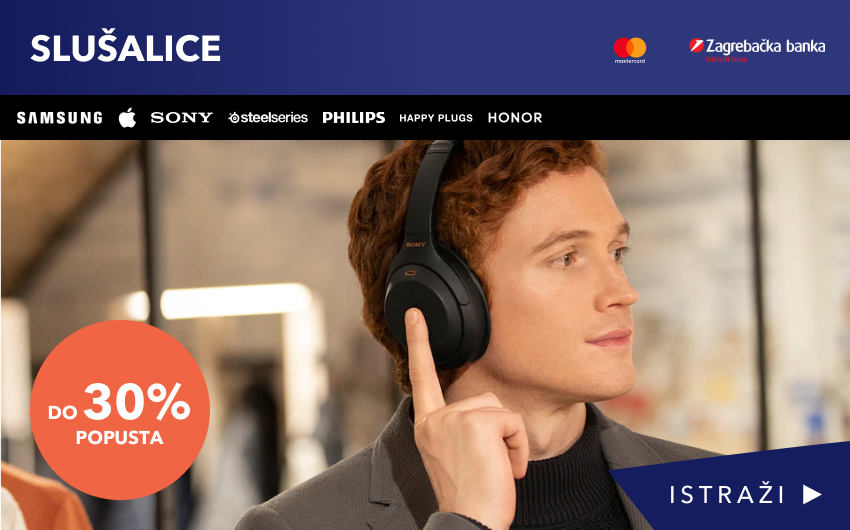Open the Sony brand logo
Viewport: 850px width, 530px height.
(x=182, y=118)
